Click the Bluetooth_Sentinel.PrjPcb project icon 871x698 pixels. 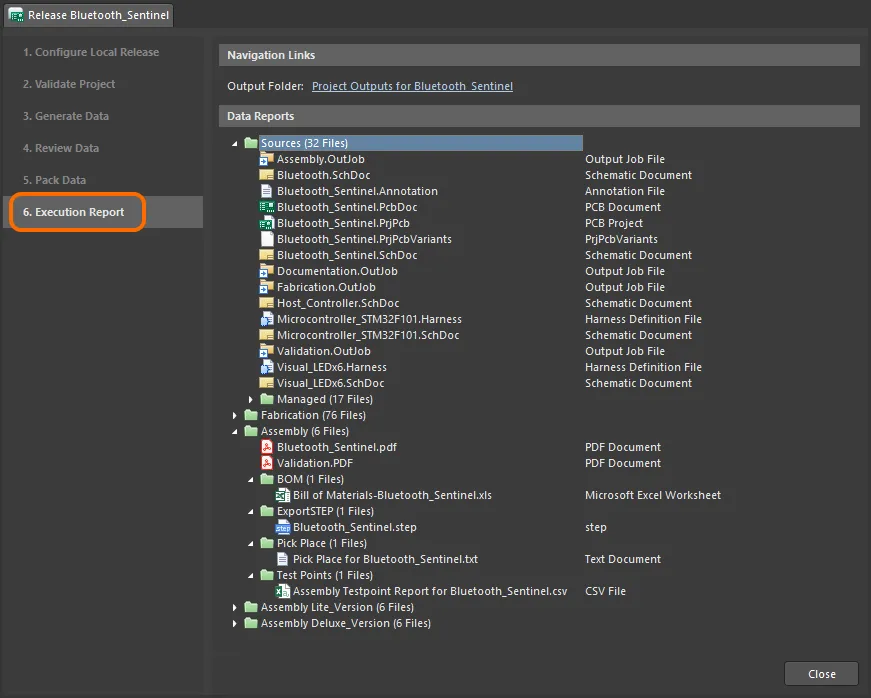pos(266,223)
